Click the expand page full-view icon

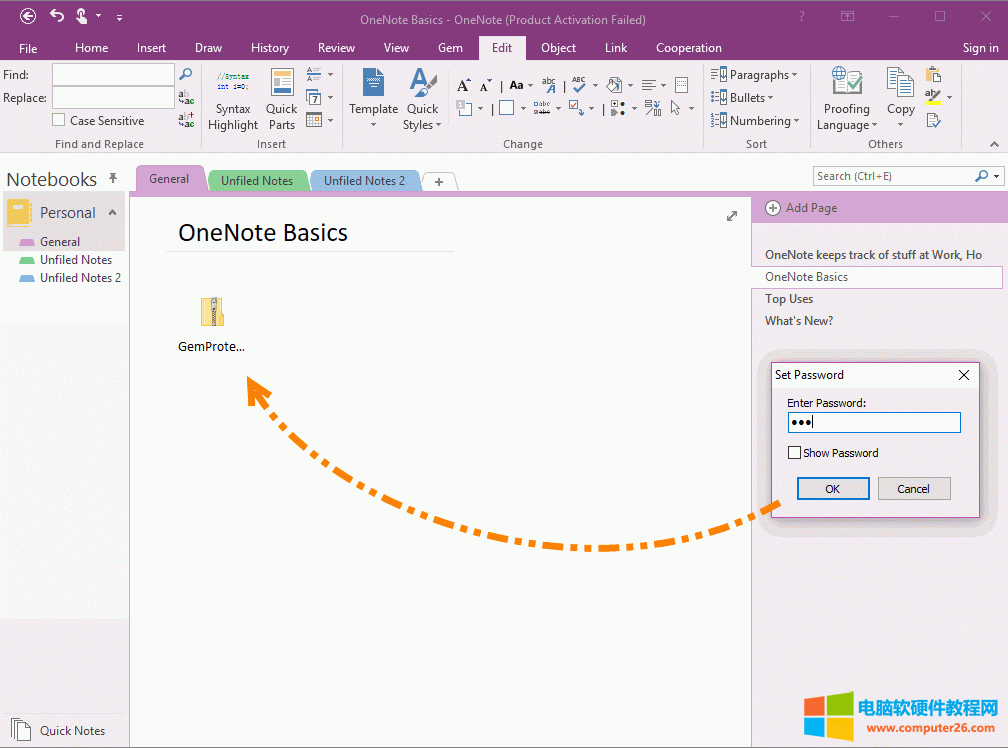[731, 216]
